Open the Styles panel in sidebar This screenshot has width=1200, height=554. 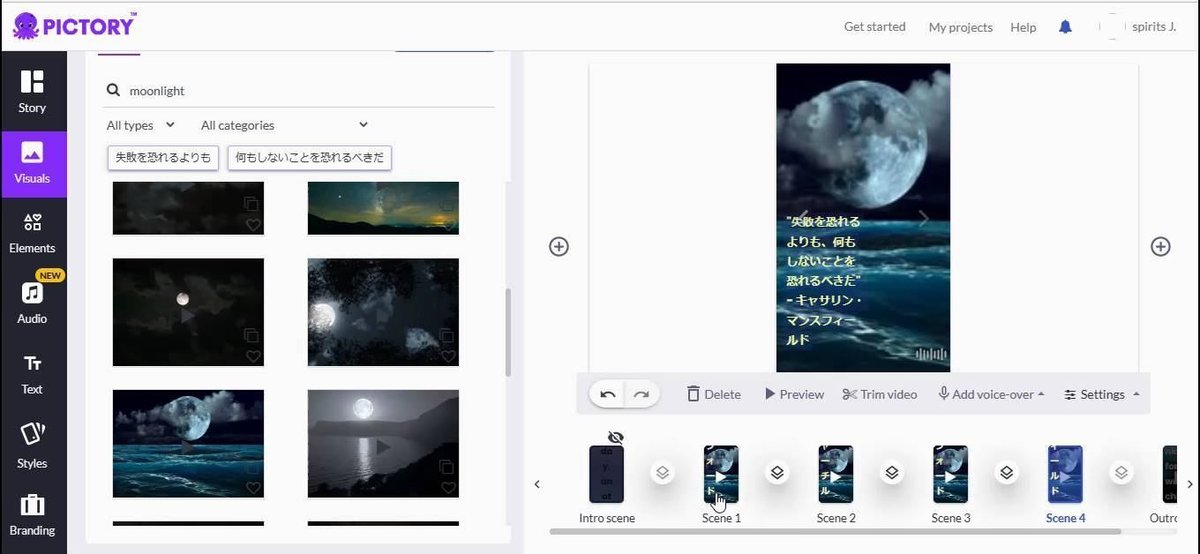click(x=32, y=446)
